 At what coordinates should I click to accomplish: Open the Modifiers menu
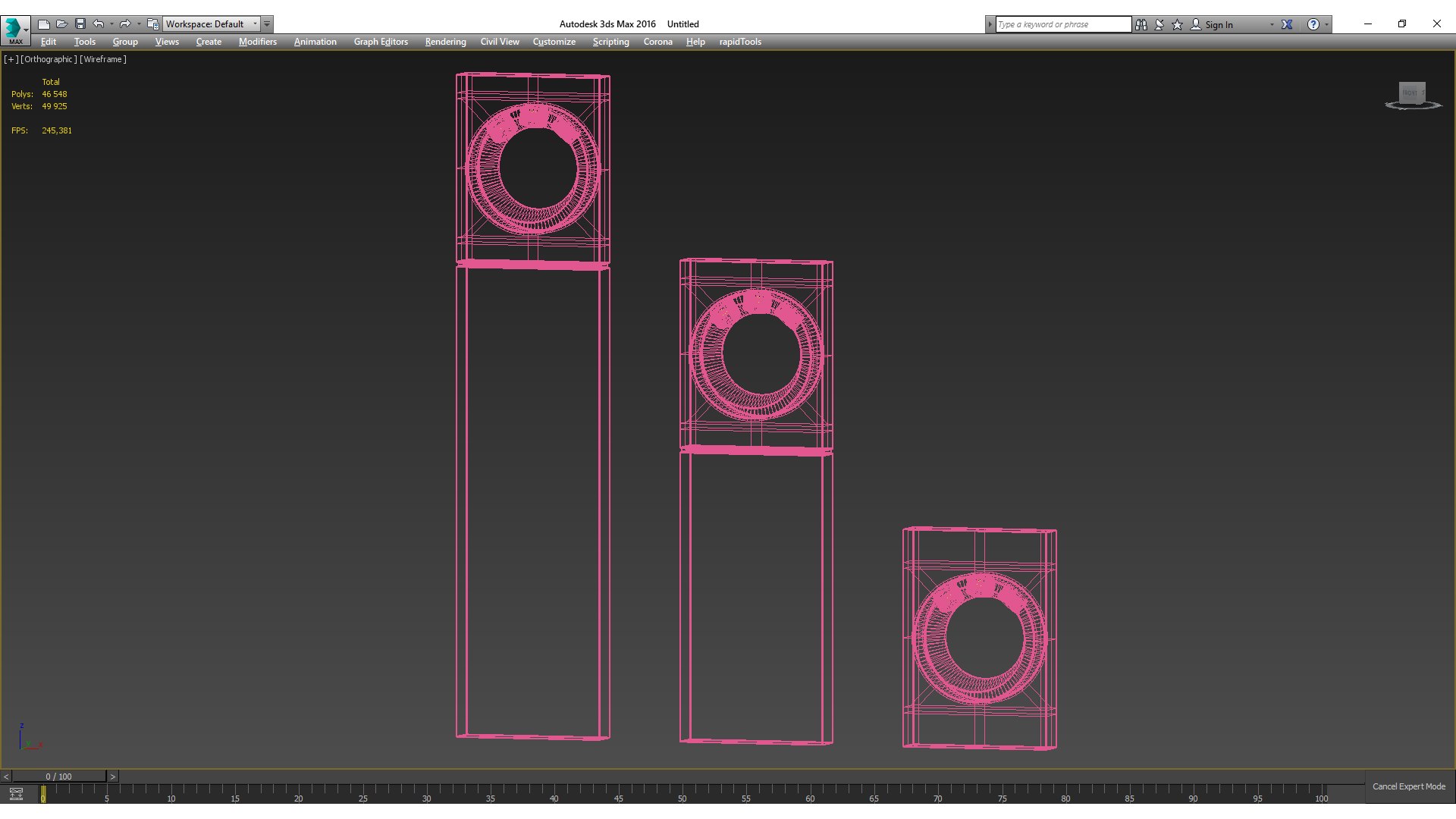(257, 42)
